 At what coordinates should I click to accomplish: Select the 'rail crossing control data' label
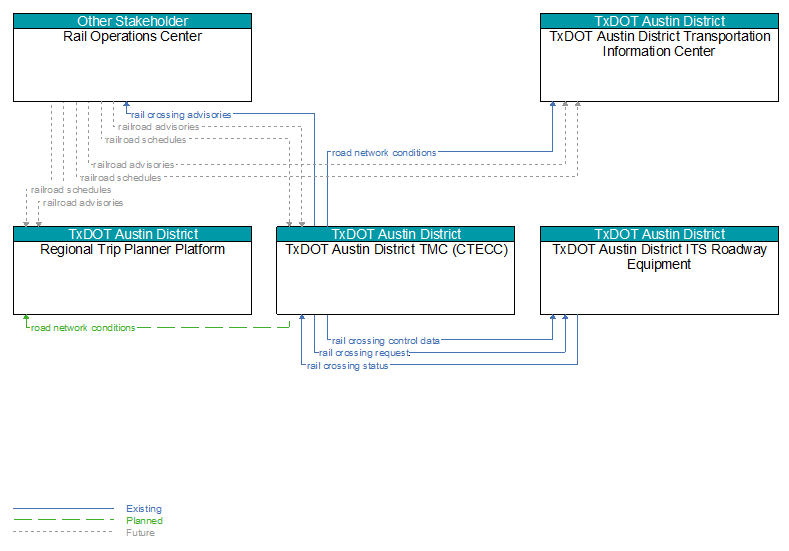[x=385, y=341]
